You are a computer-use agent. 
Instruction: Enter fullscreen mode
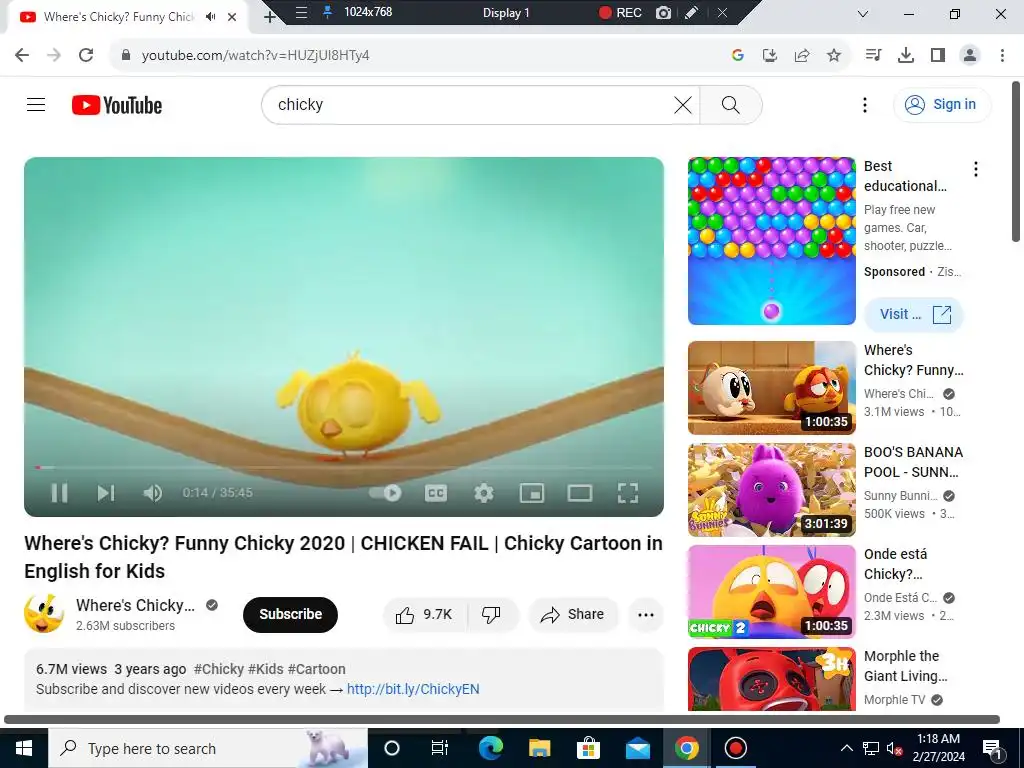[x=628, y=493]
